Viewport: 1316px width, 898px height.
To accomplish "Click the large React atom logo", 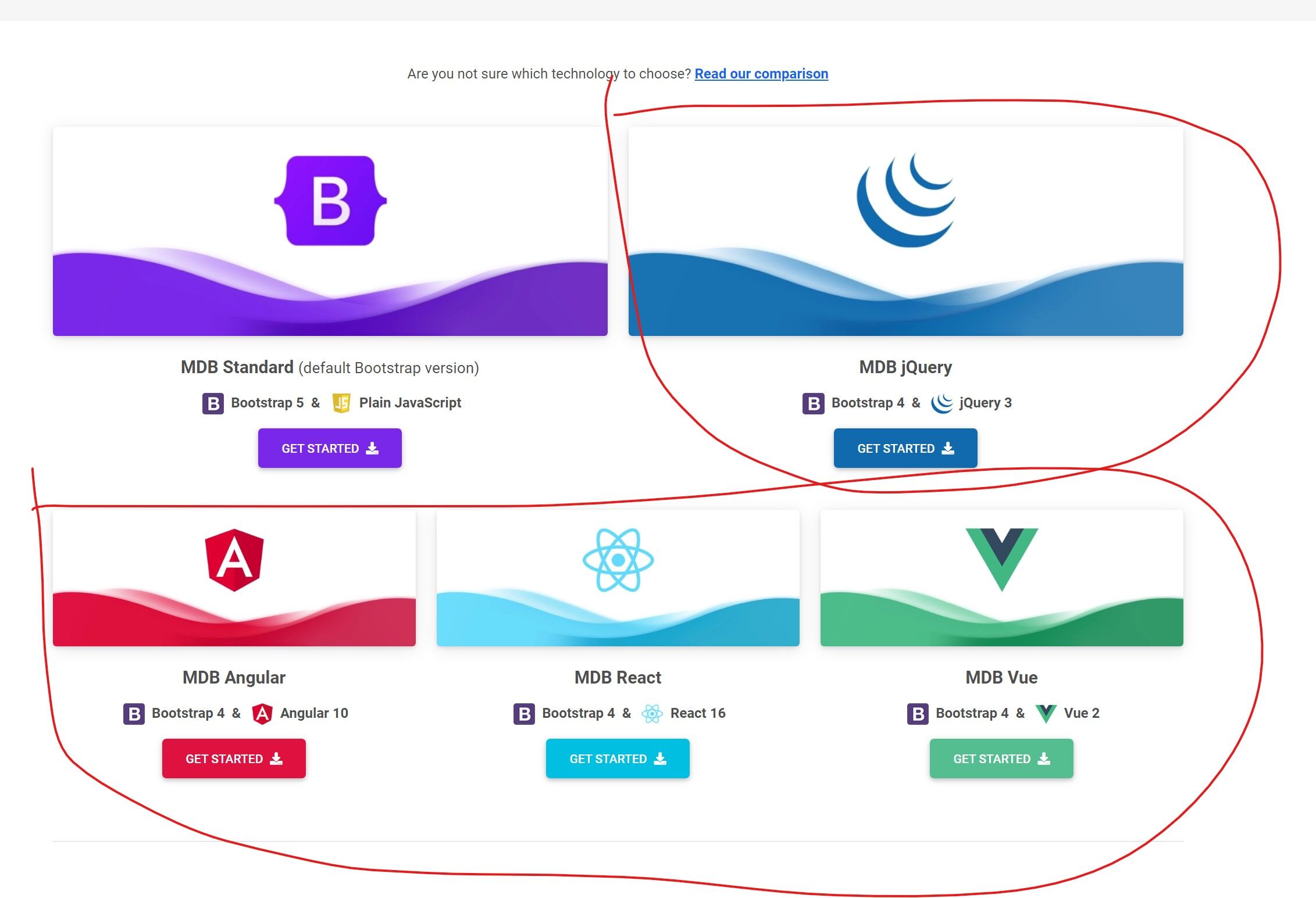I will coord(618,560).
